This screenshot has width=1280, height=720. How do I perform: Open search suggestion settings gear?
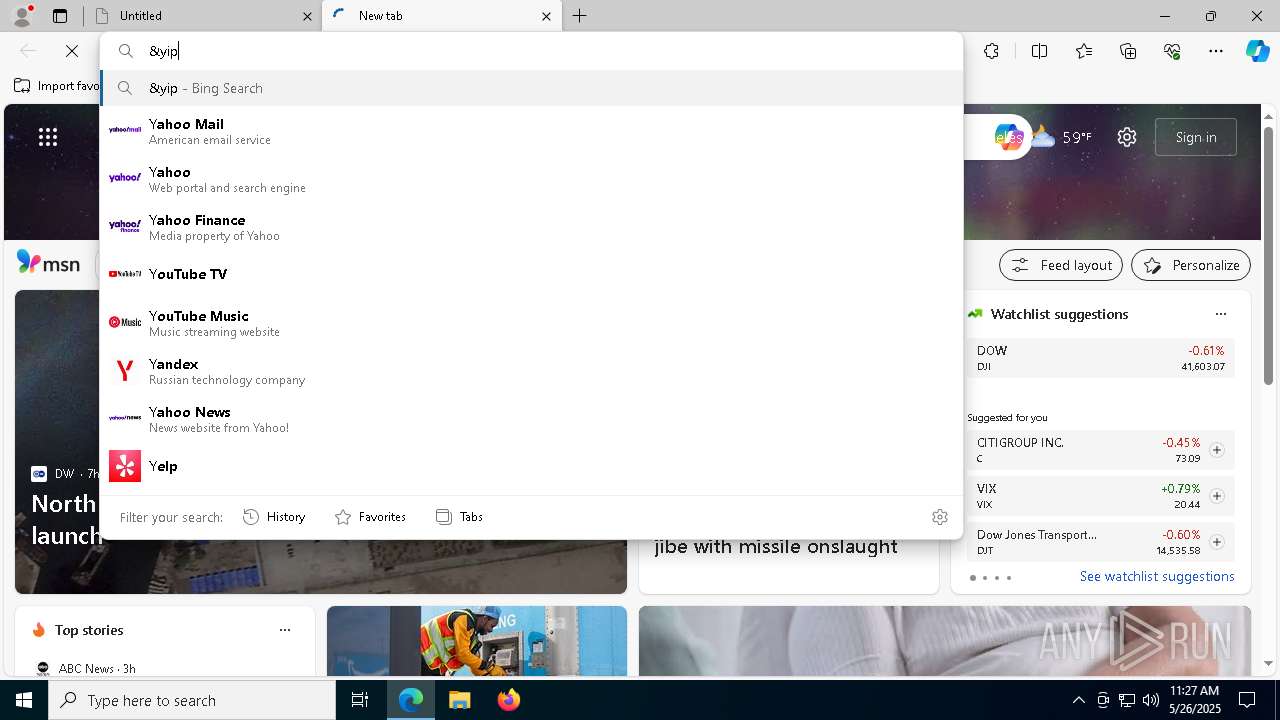(x=939, y=517)
